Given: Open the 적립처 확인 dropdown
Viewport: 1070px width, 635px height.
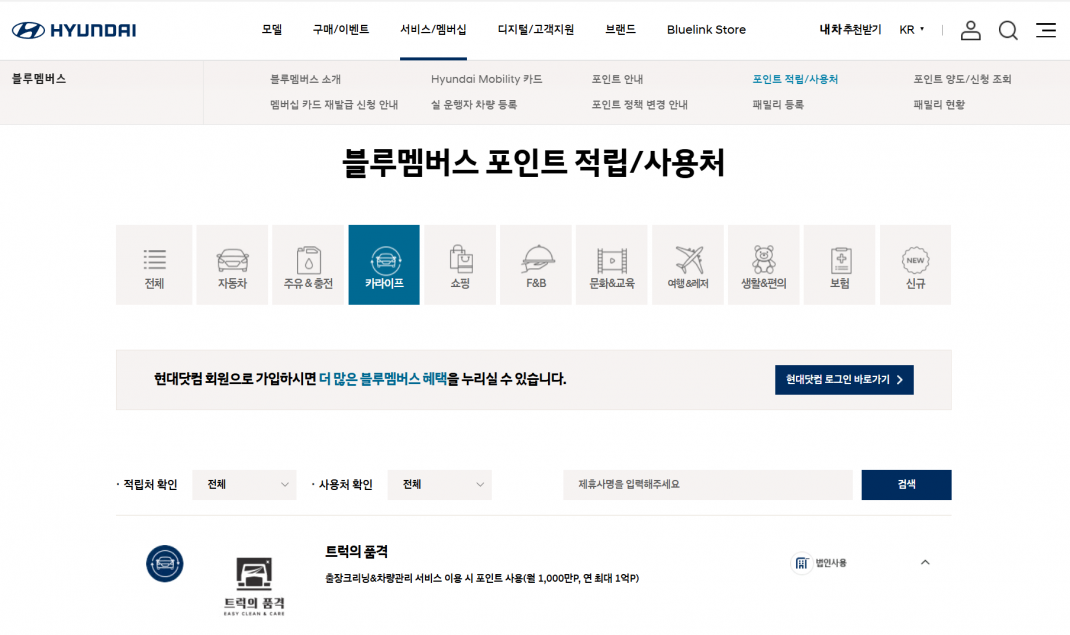Looking at the screenshot, I should coord(244,485).
